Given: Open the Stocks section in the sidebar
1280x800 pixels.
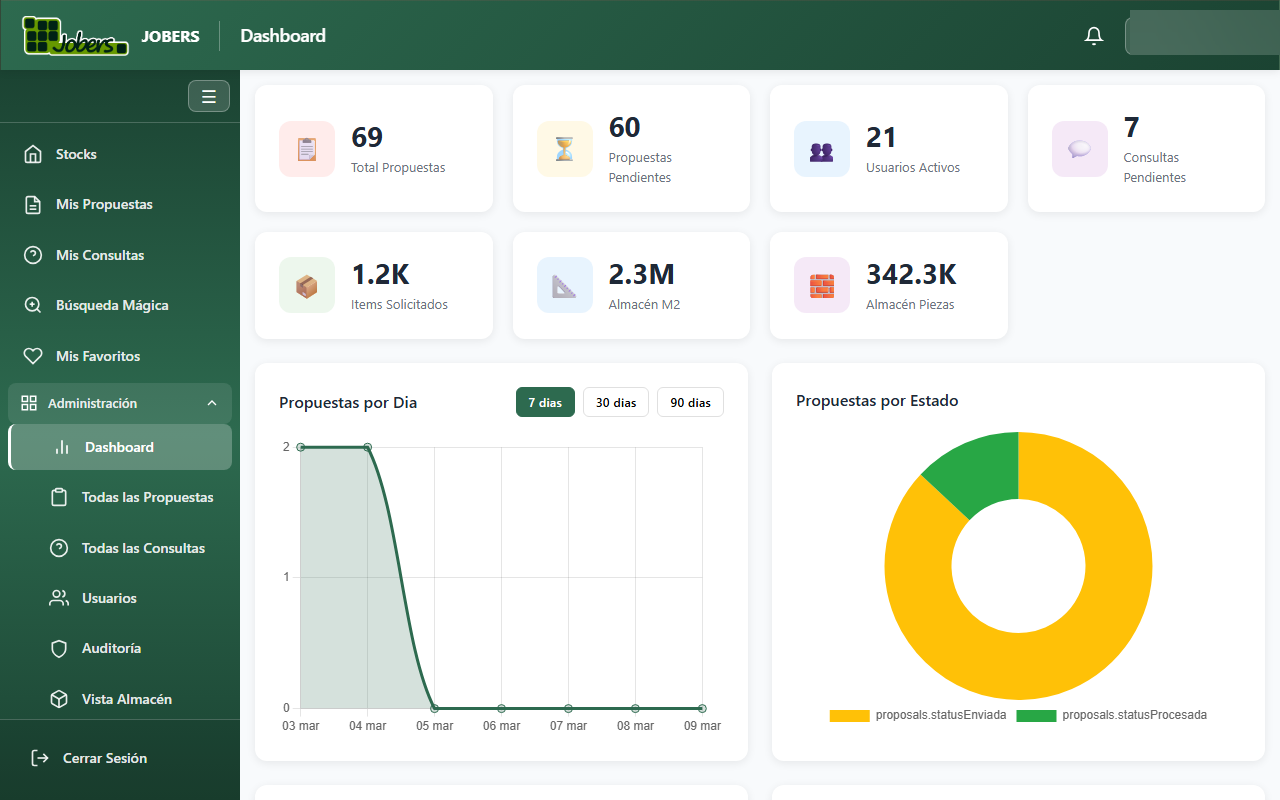Looking at the screenshot, I should click(75, 153).
